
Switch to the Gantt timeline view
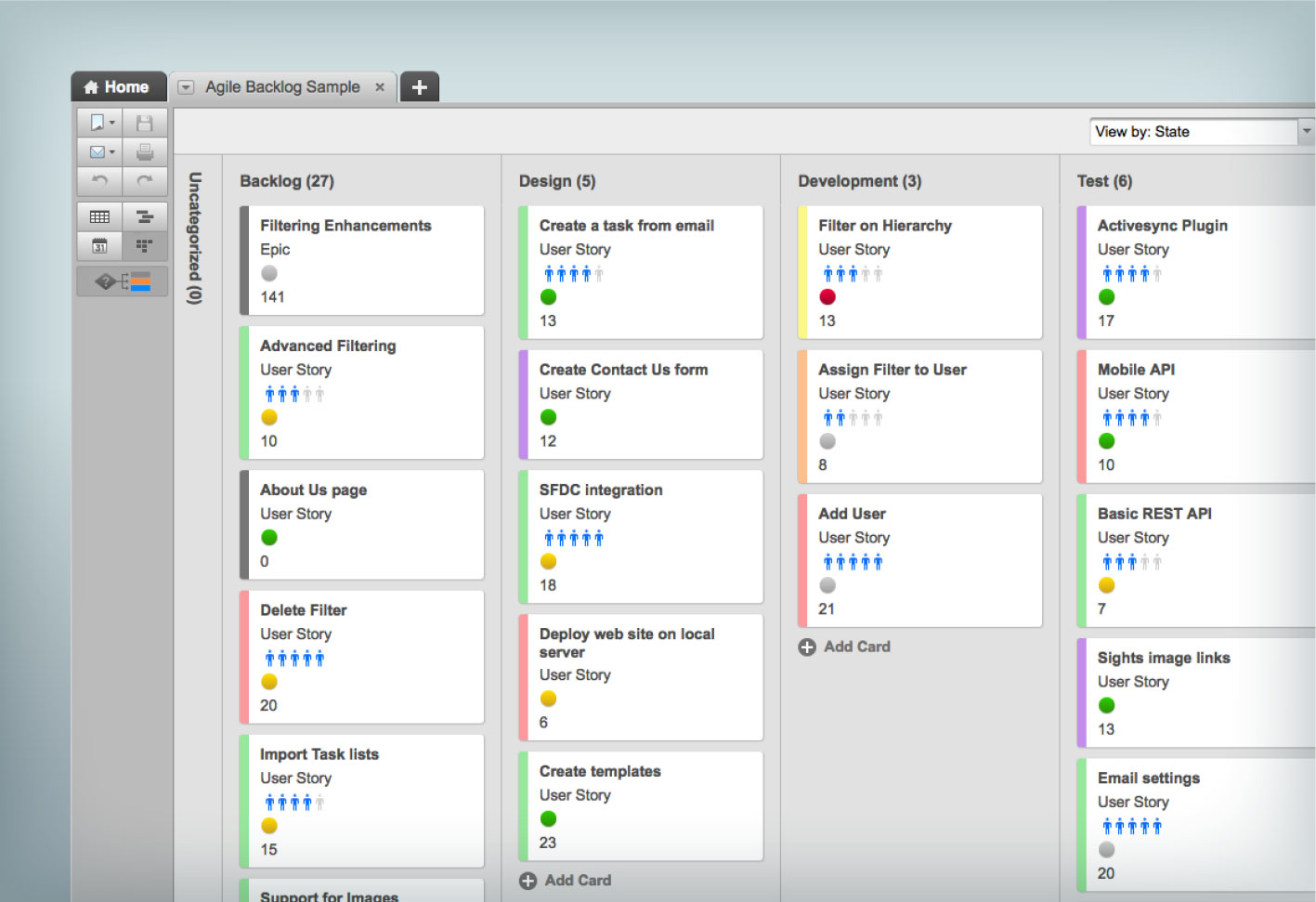tap(145, 216)
